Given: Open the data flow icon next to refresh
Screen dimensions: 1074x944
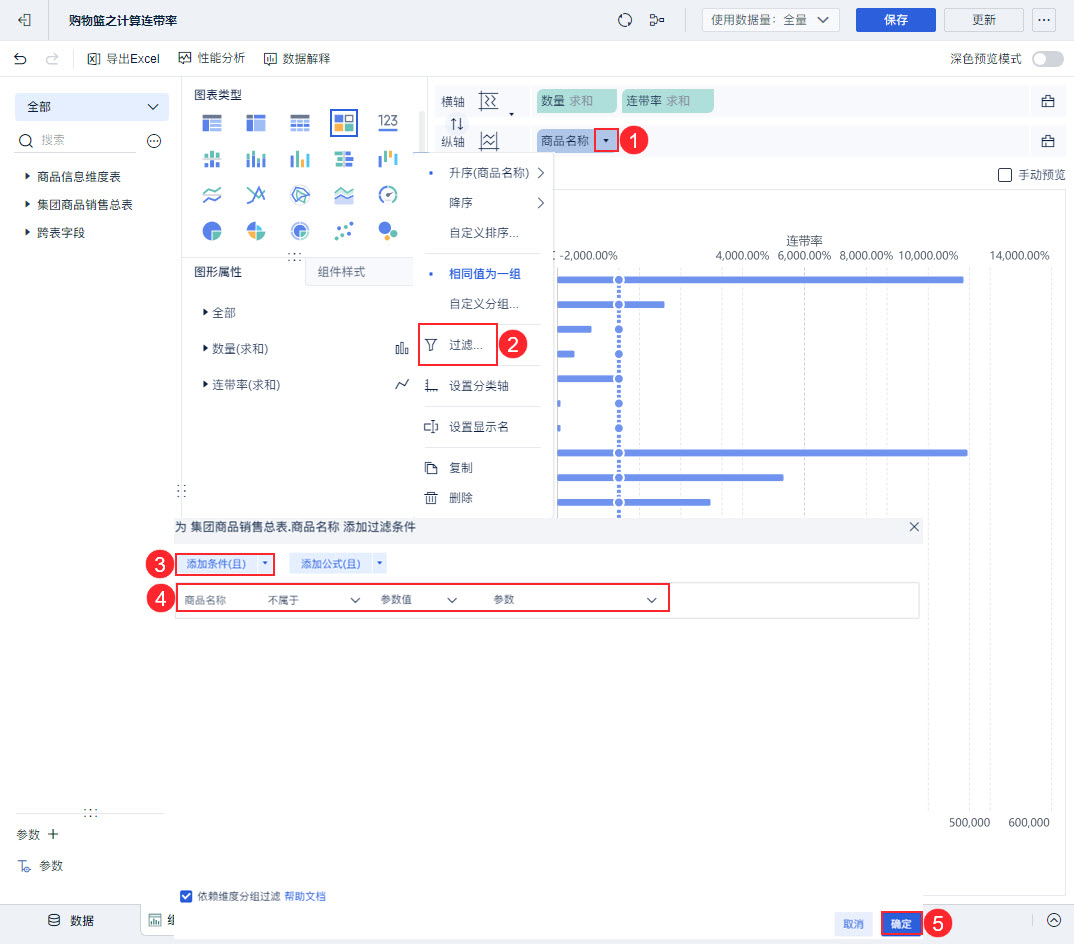Looking at the screenshot, I should coord(657,20).
